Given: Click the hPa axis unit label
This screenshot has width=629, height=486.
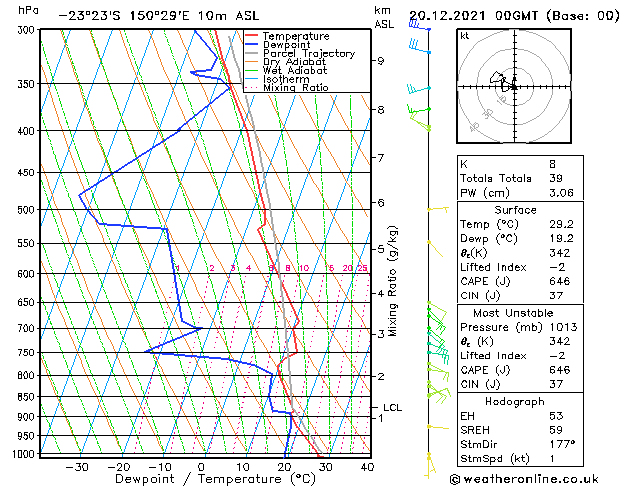Looking at the screenshot, I should click(x=28, y=11).
